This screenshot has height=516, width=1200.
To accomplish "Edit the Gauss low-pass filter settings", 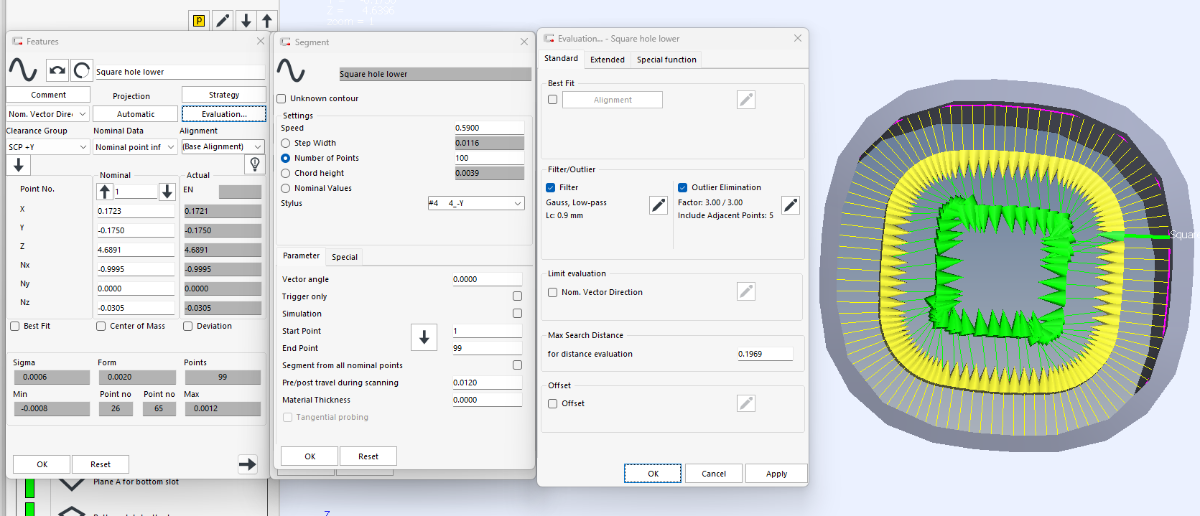I will (x=658, y=205).
